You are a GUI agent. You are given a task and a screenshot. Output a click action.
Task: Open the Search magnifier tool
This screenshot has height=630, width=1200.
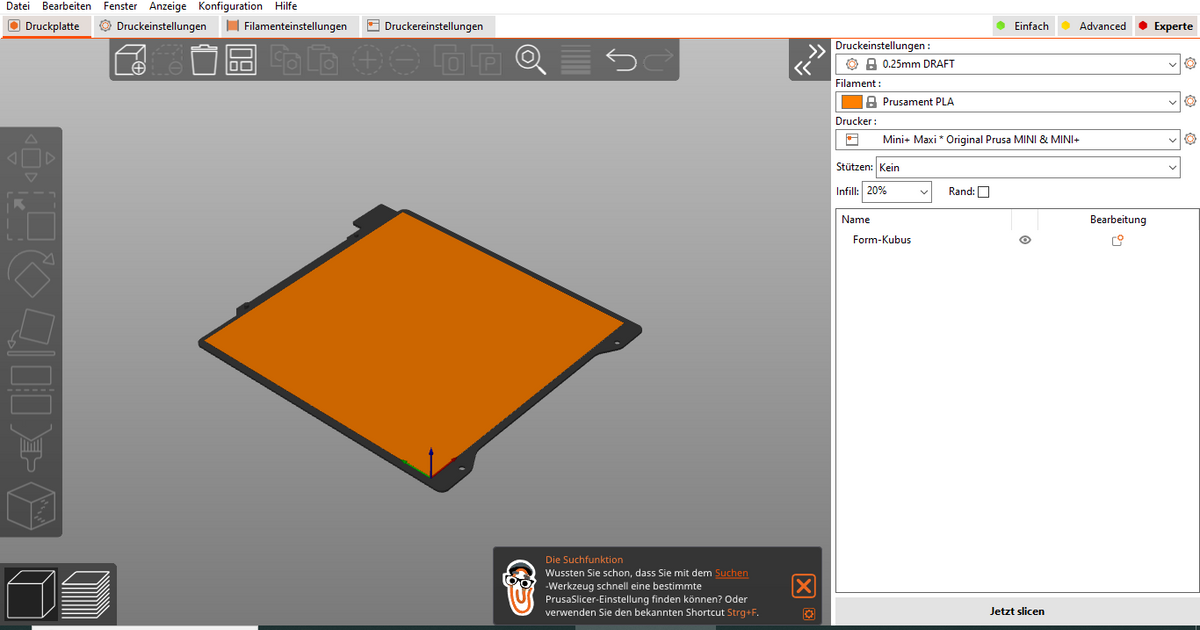coord(531,60)
